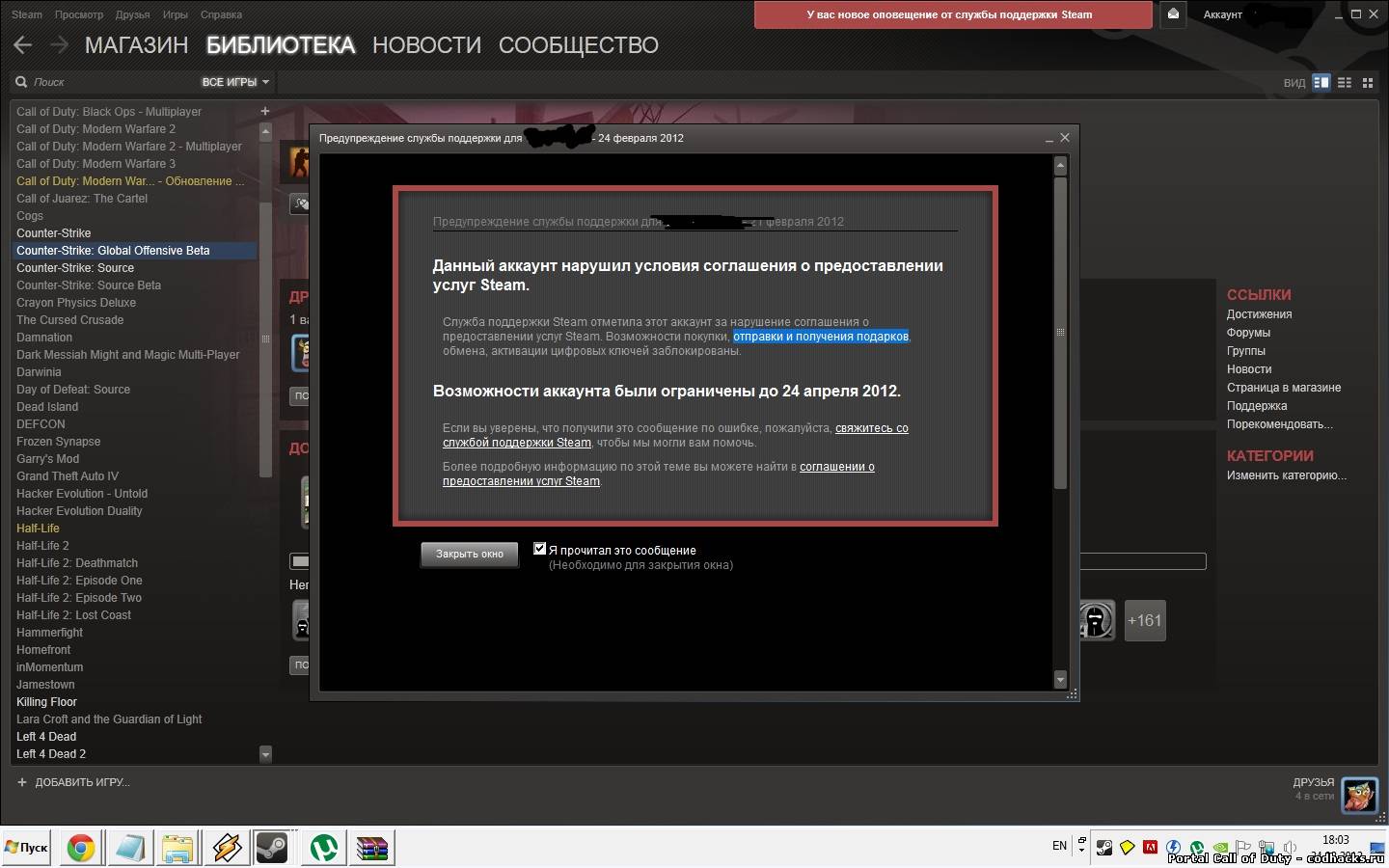Open ДРУЗЬЯ friends list at bottom right
Image resolution: width=1389 pixels, height=868 pixels.
pos(1314,782)
